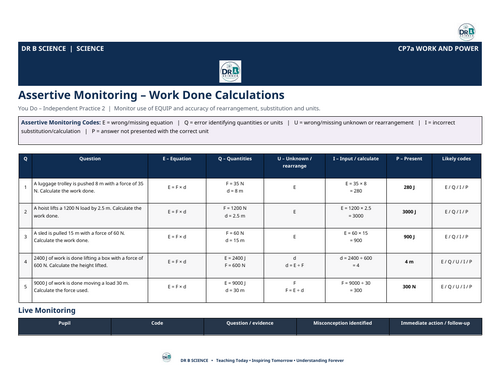The image size is (500, 386).
Task: Click the hoist lifts 1200 N load question
Action: (88, 212)
